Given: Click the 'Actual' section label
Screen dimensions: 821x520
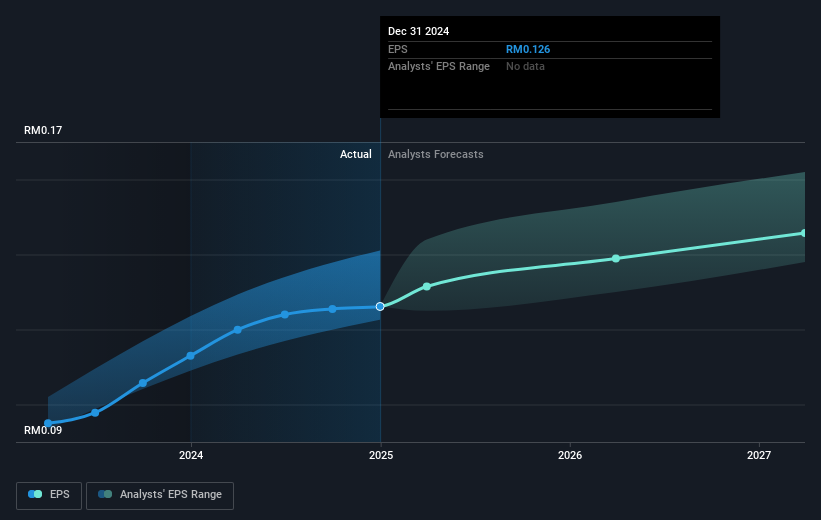Looking at the screenshot, I should click(356, 154).
